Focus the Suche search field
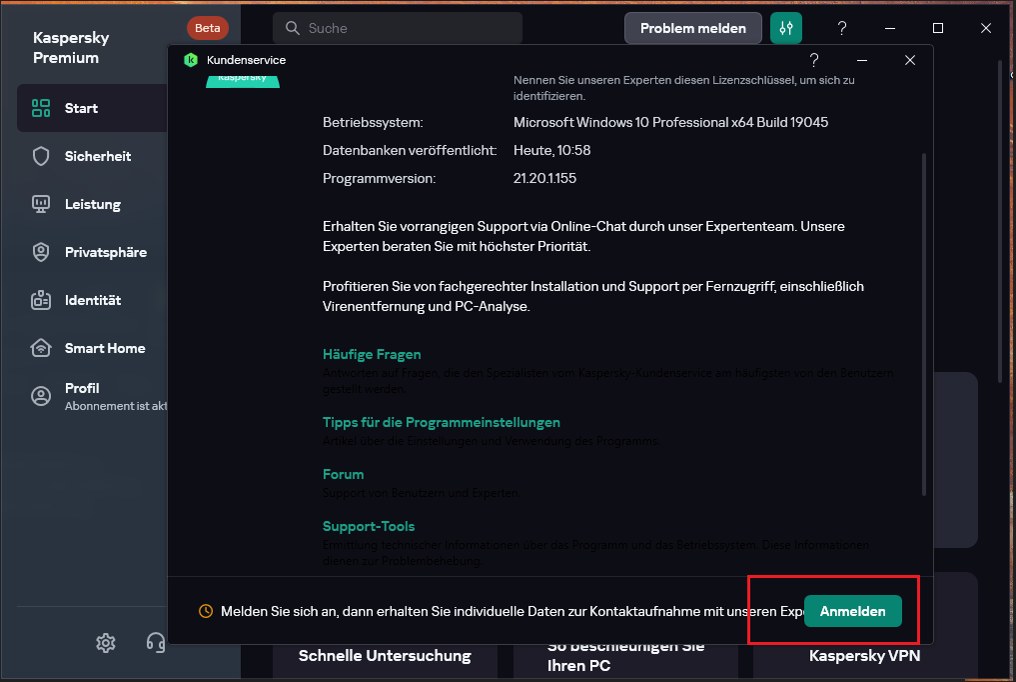The width and height of the screenshot is (1016, 682). [x=397, y=28]
